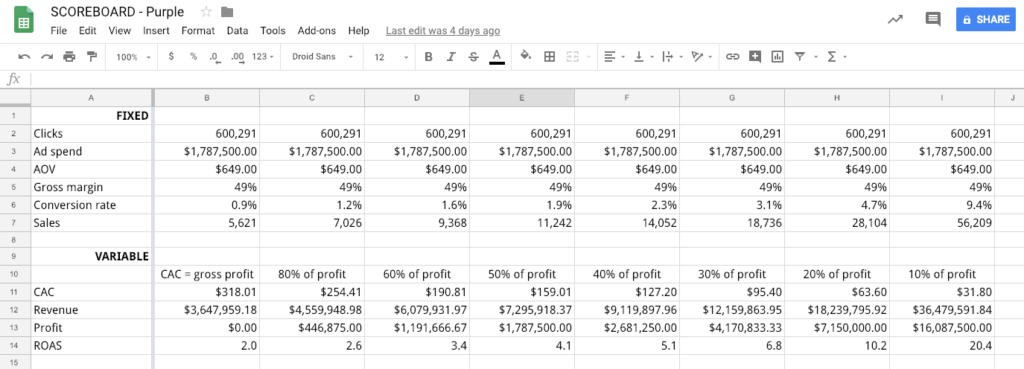
Task: Select row 13 header
Action: pos(14,328)
